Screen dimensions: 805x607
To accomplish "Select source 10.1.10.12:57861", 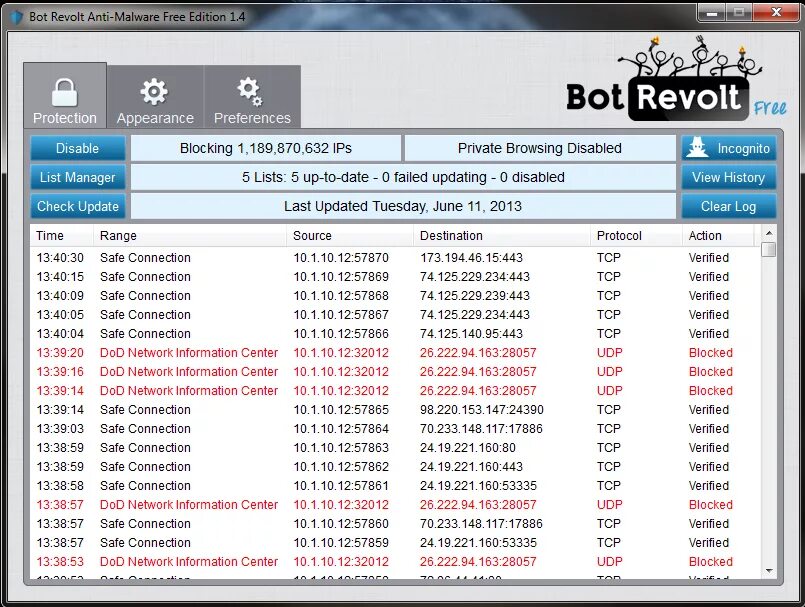I will pos(341,486).
